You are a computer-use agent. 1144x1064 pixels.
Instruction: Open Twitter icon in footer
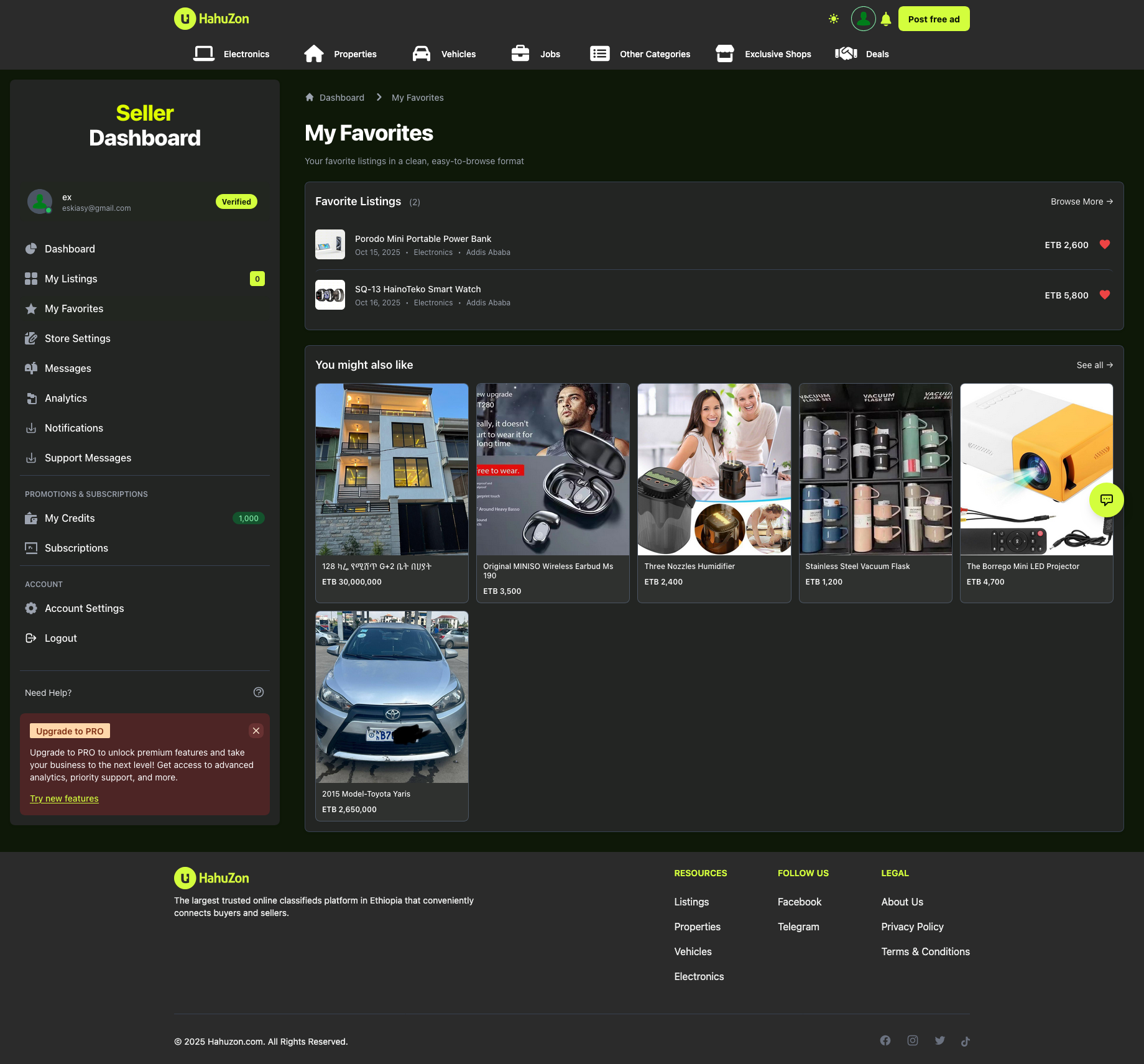pyautogui.click(x=939, y=1041)
